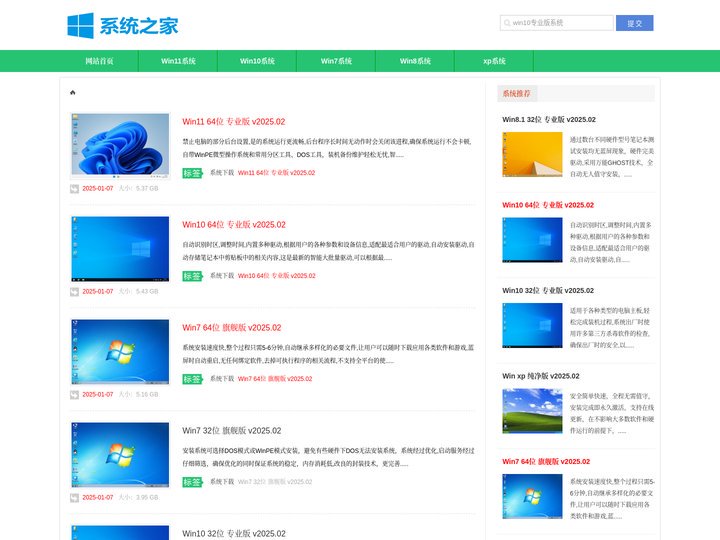Viewport: 720px width, 540px height.
Task: Open the Win7 32位 main list thumbnail
Action: (120, 455)
